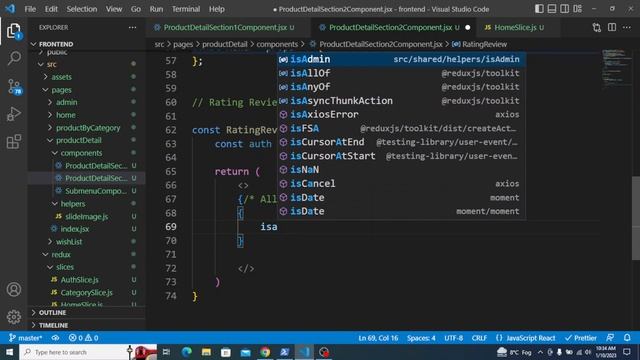The image size is (640, 360).
Task: Select the ProductDetailSection2Component.jsx tab
Action: coord(394,27)
